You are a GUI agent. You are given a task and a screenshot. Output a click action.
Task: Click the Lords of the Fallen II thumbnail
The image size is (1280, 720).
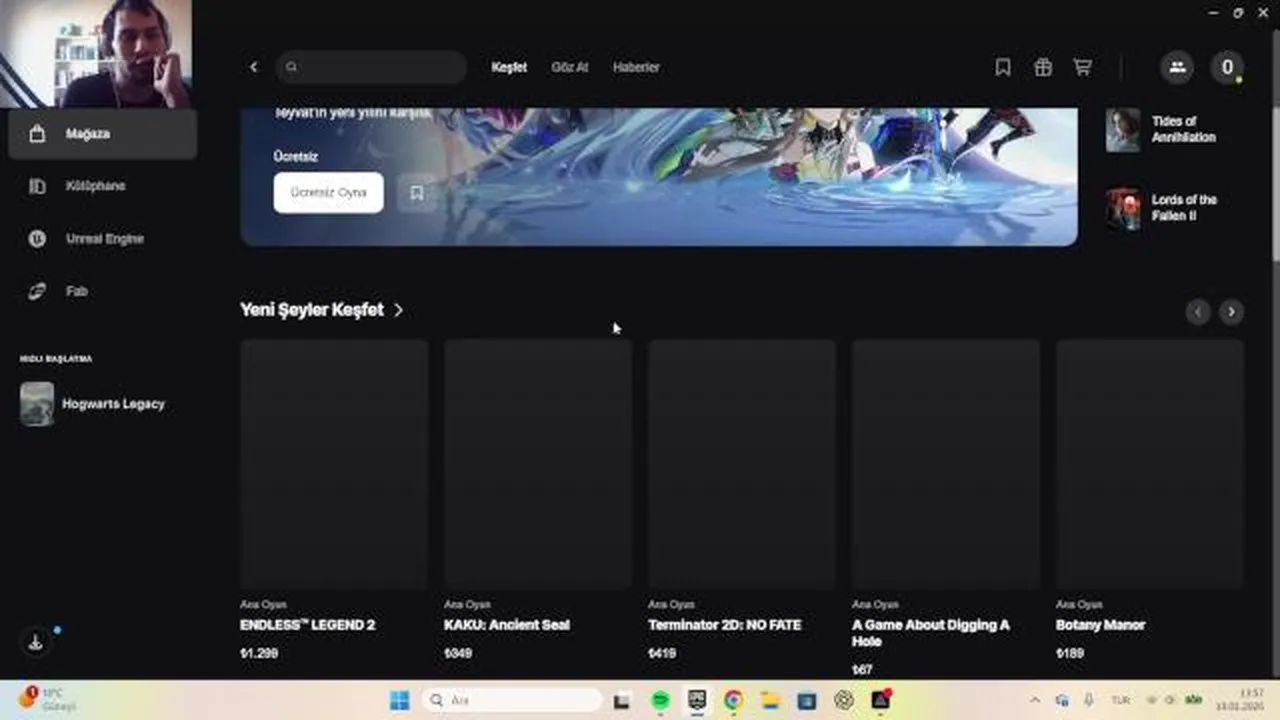pos(1123,208)
